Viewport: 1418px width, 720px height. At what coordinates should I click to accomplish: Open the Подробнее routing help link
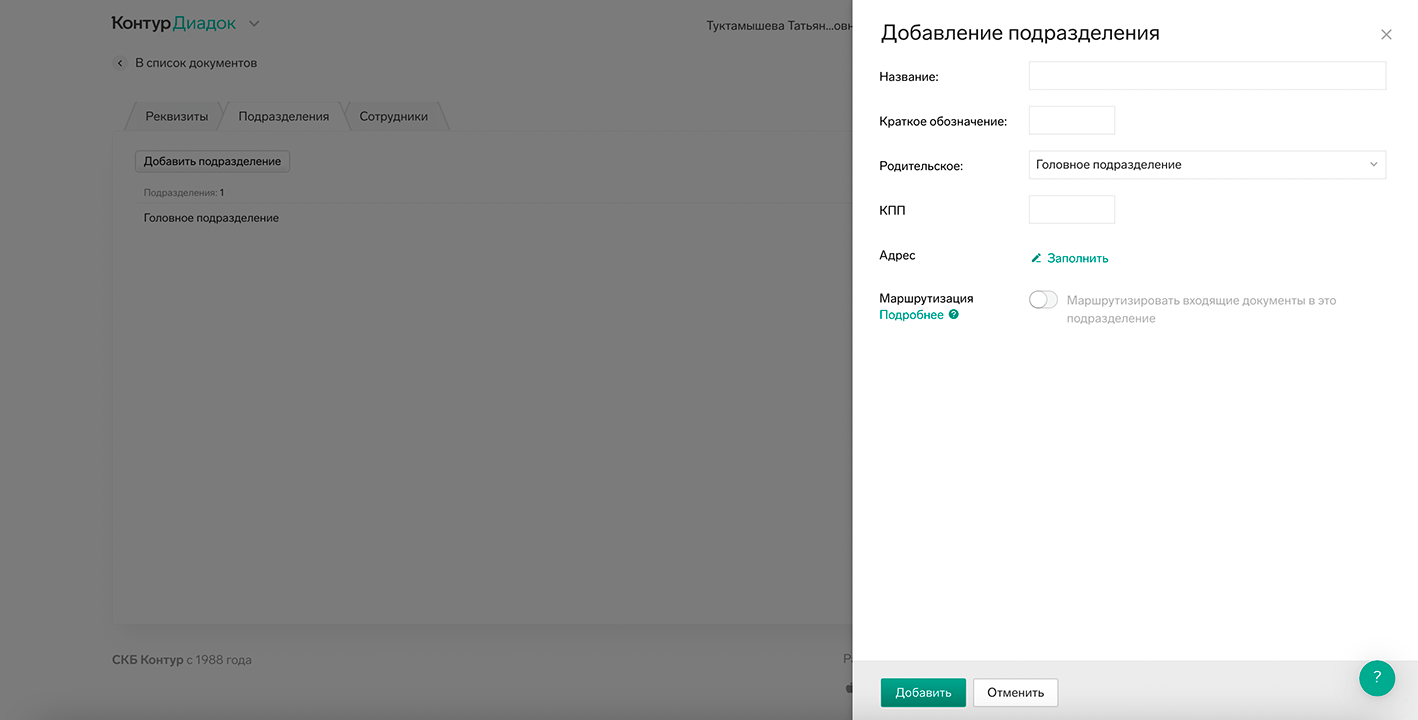coord(911,315)
